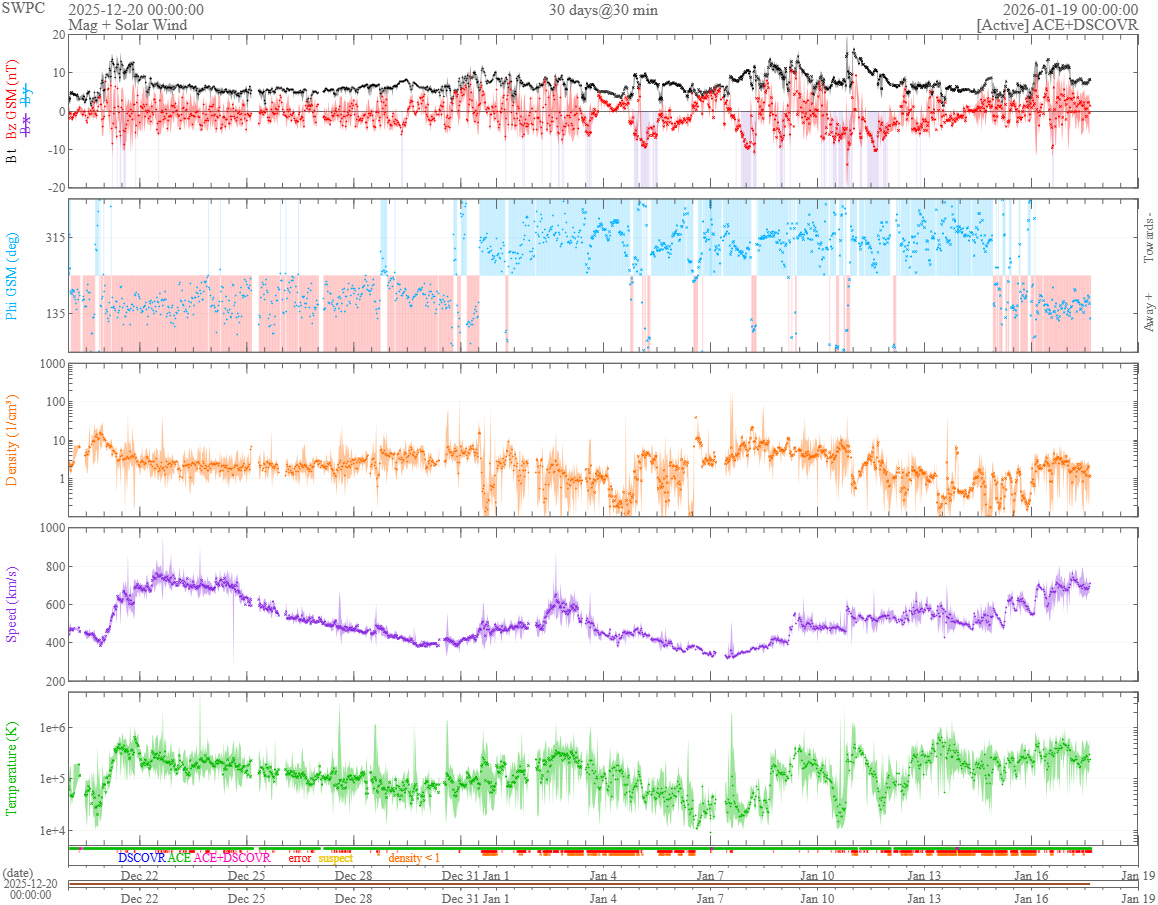
Task: Click the green Temperature (K) axis label
Action: point(12,768)
